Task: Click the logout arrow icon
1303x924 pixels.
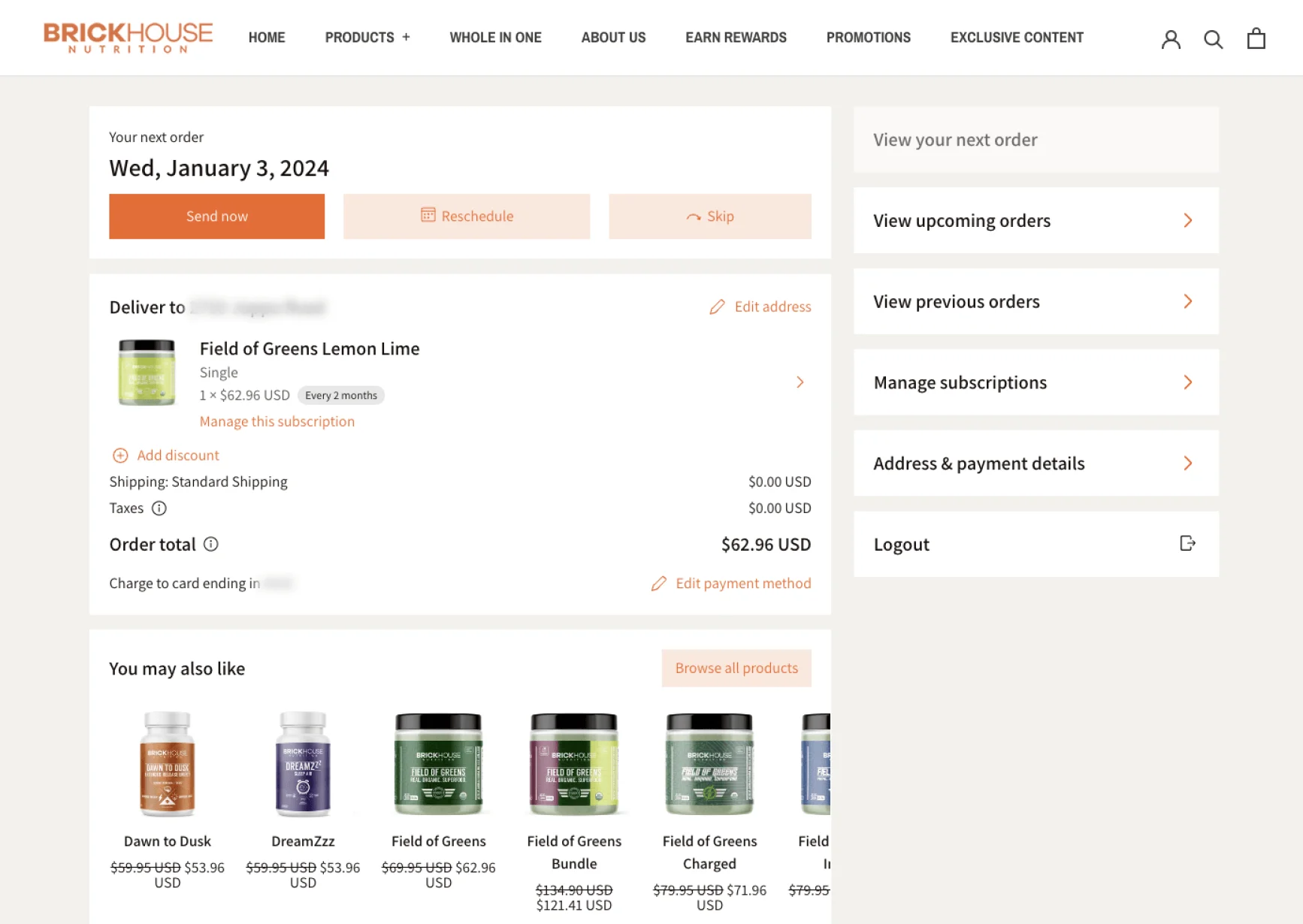Action: coord(1187,544)
